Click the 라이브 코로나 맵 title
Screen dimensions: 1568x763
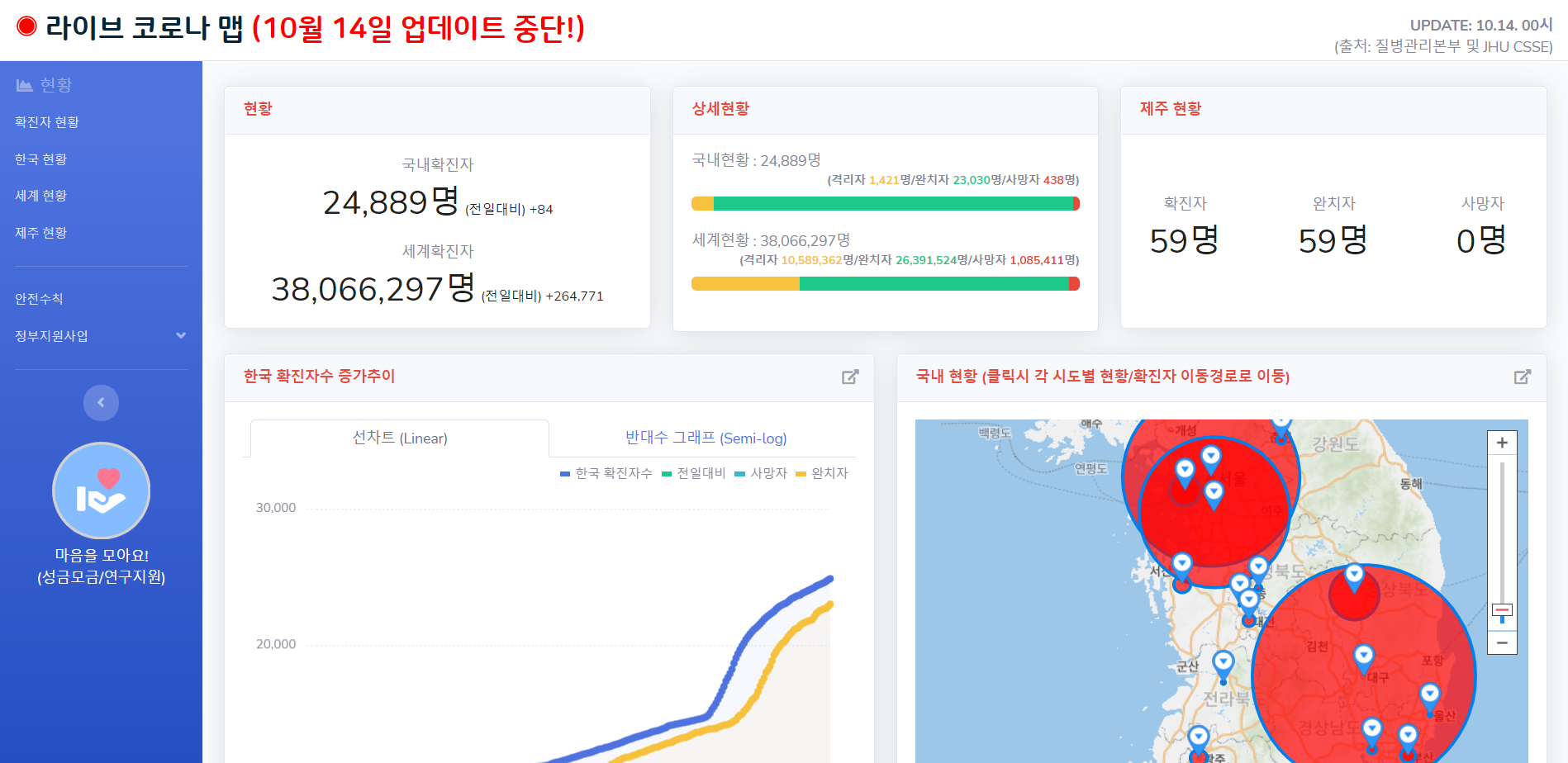145,28
